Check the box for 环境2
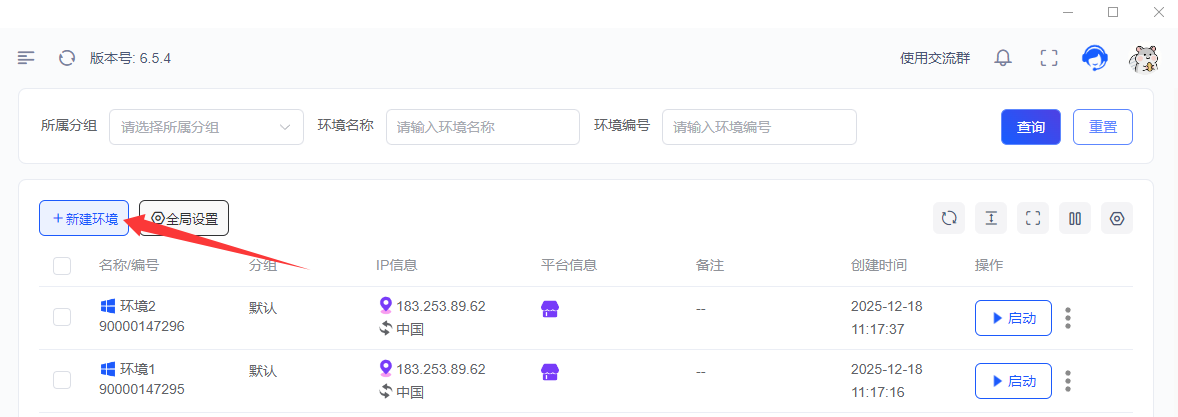Screen dimensions: 1178x417 pos(62,317)
